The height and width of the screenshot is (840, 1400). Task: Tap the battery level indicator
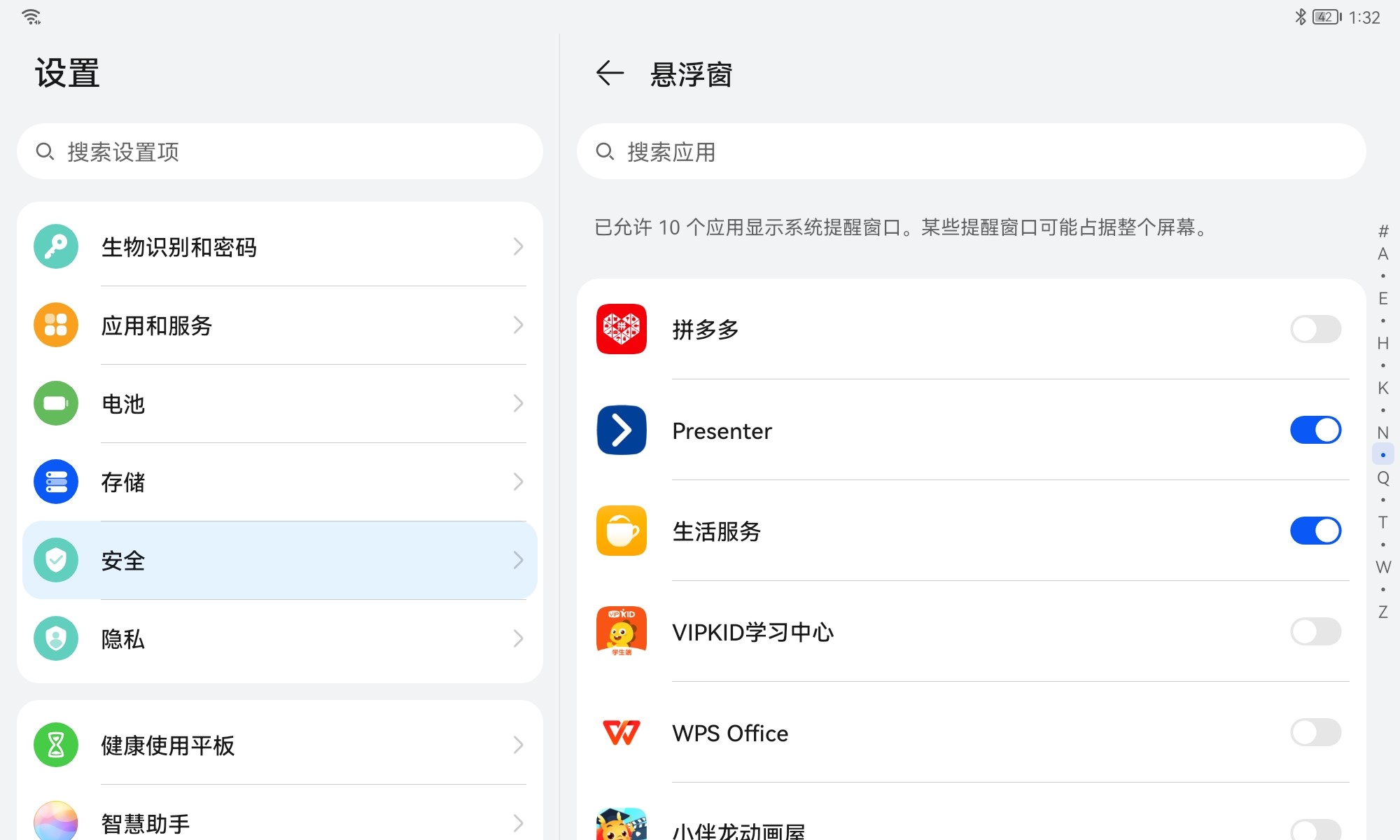1327,17
